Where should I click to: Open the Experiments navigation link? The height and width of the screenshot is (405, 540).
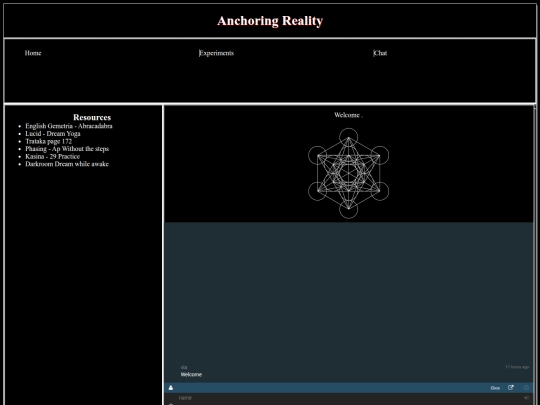[x=217, y=53]
